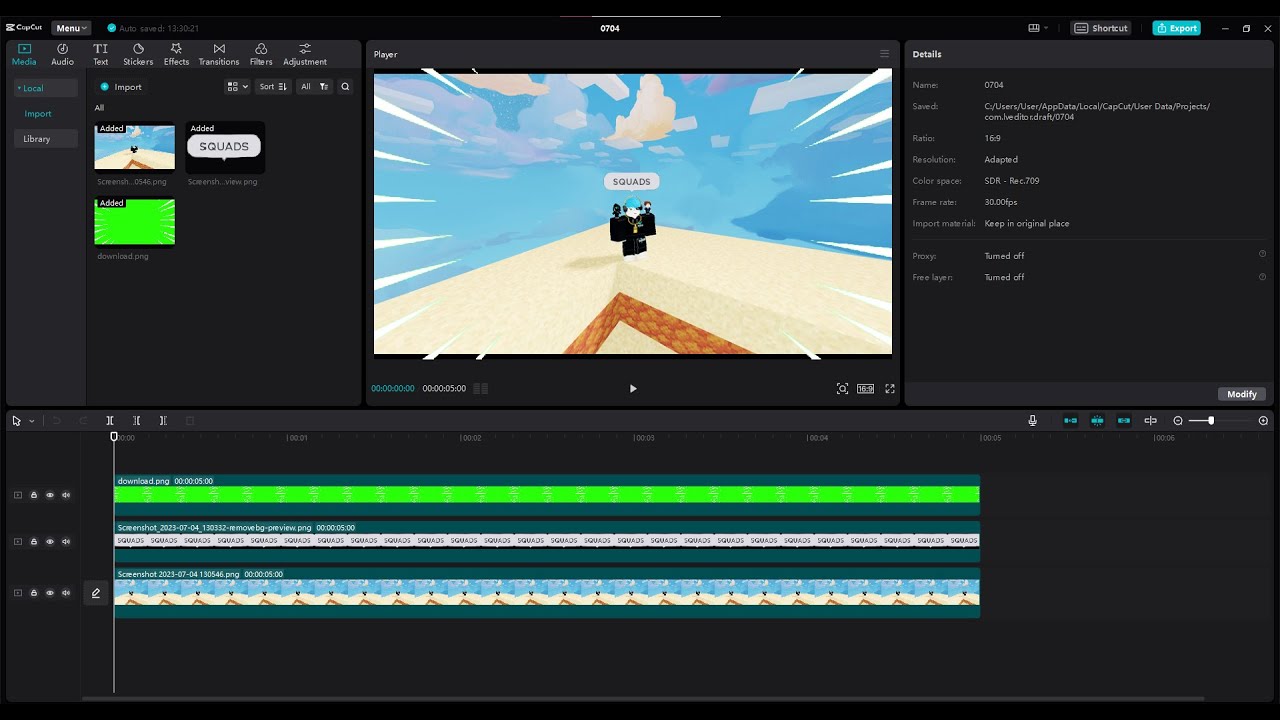Hide the download.png track

click(50, 495)
